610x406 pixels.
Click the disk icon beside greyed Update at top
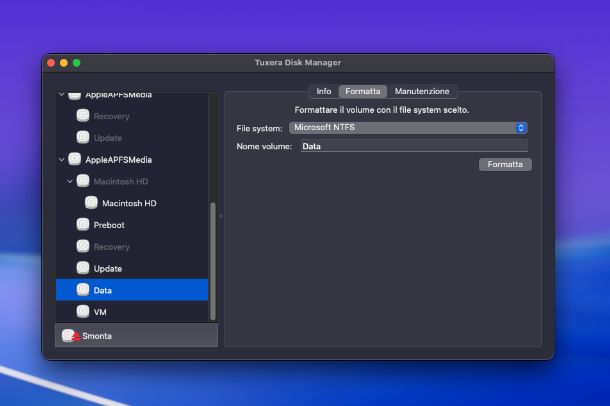pyautogui.click(x=83, y=137)
